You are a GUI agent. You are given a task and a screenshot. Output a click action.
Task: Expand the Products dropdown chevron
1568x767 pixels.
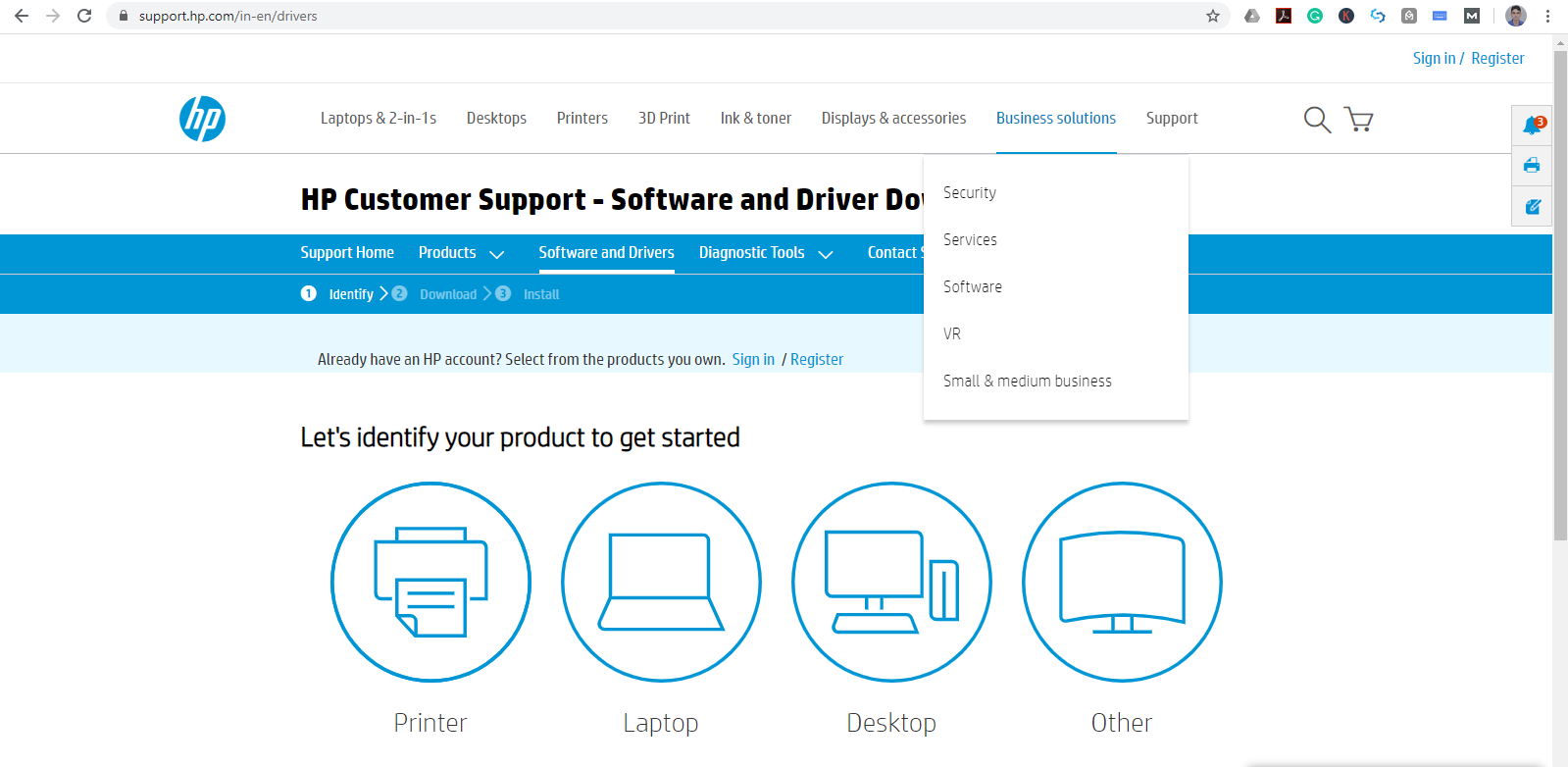coord(497,254)
